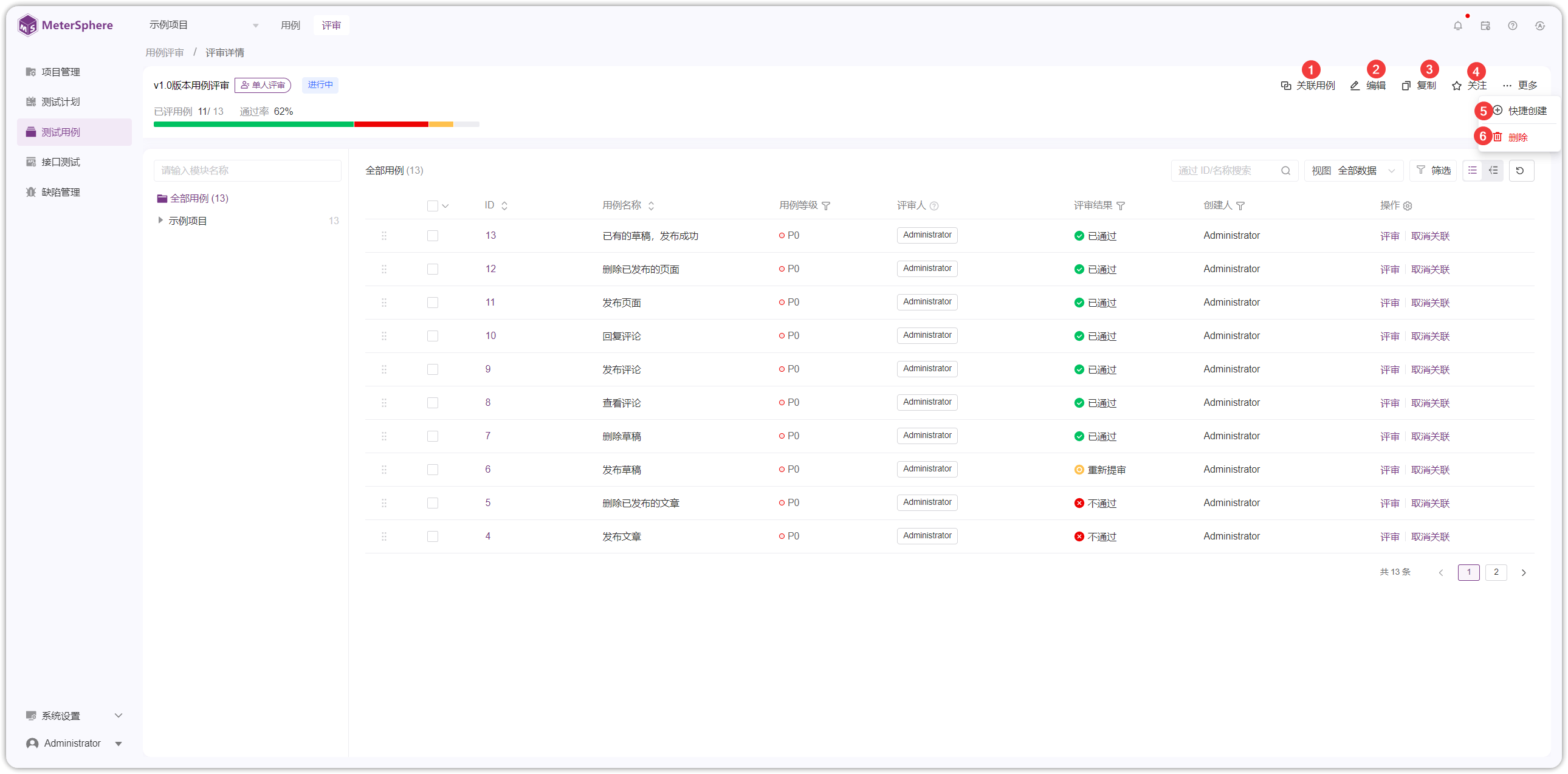Focus the 请输入模块名称 search field
This screenshot has height=774, width=1568.
click(247, 170)
